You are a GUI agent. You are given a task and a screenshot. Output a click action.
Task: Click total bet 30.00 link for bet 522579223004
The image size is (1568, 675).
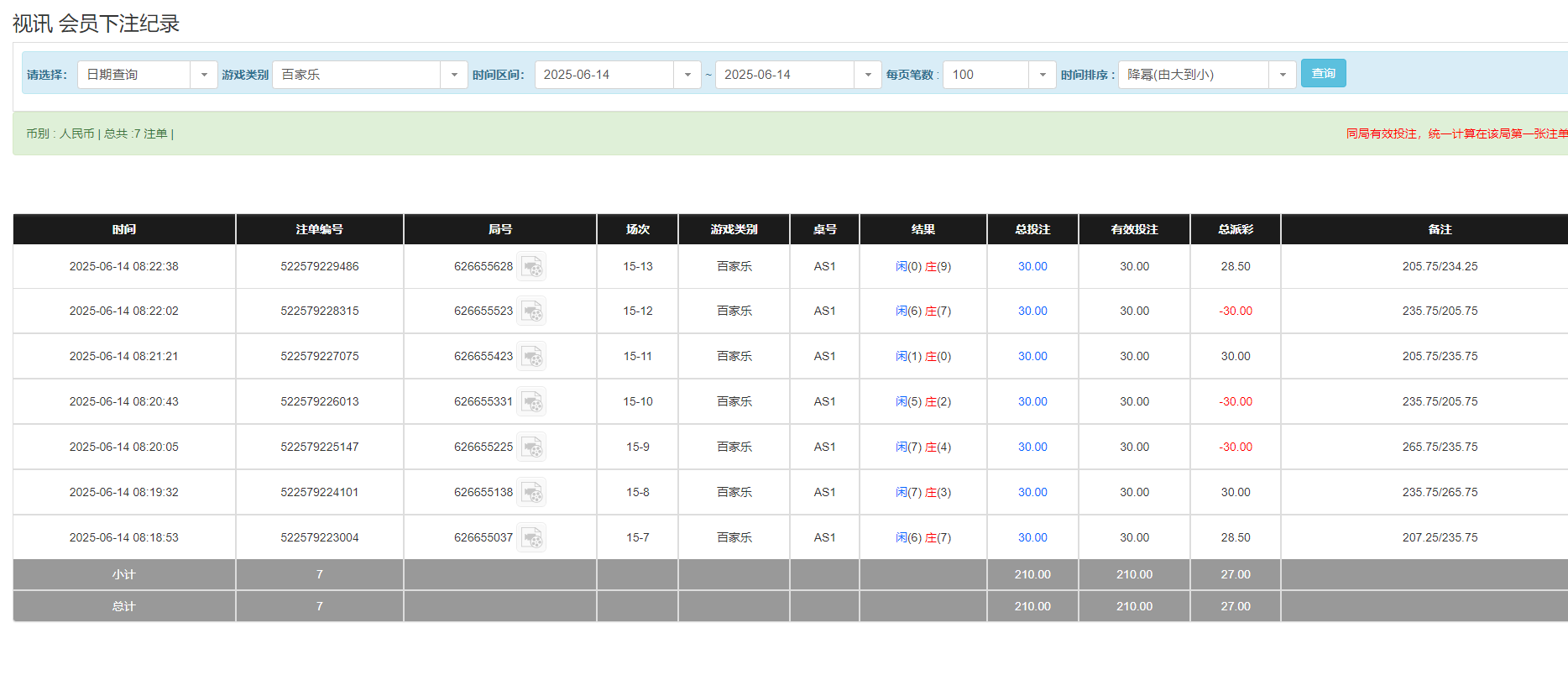1032,538
